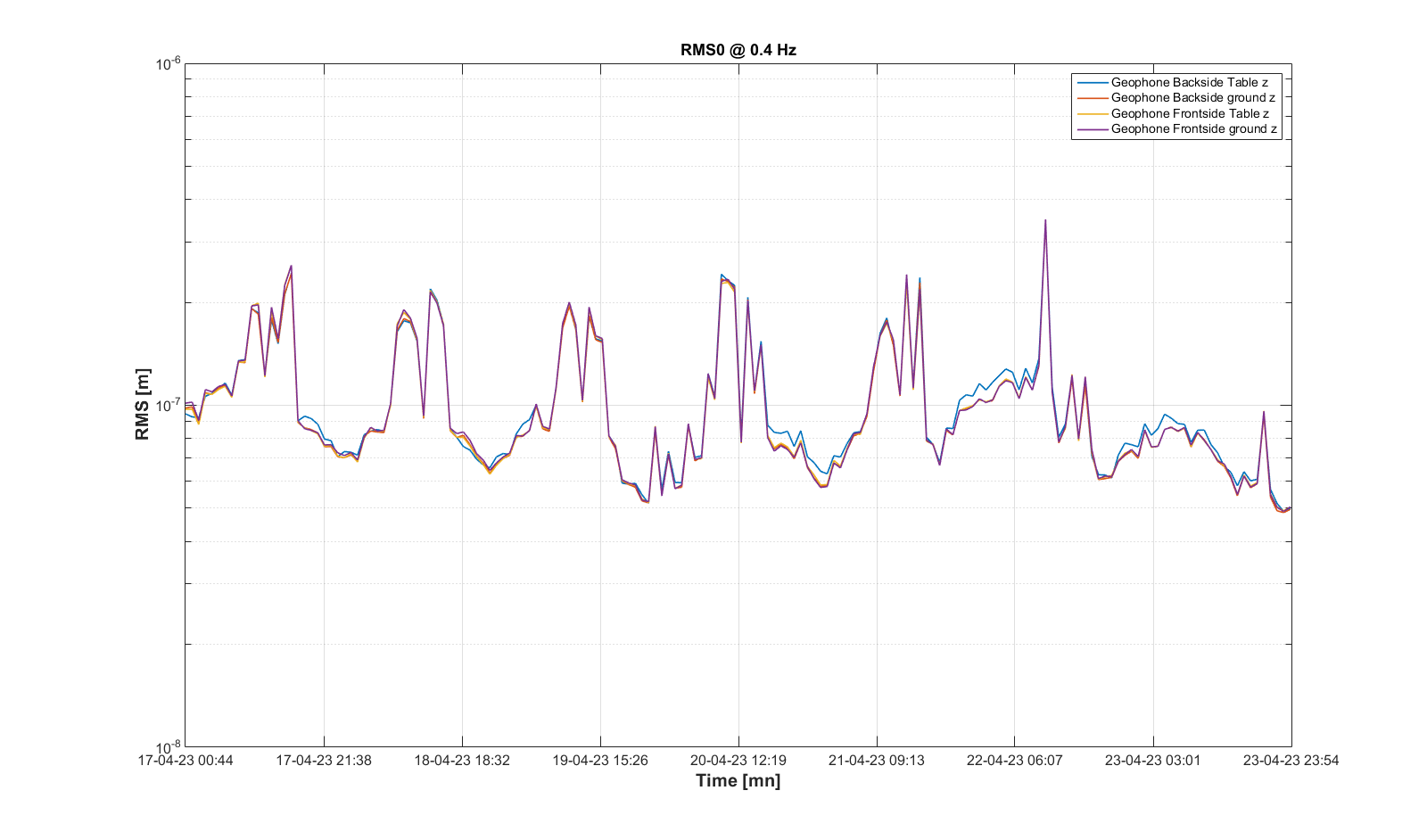Click x-axis tick label 22-04-23 06:07

click(x=1015, y=761)
